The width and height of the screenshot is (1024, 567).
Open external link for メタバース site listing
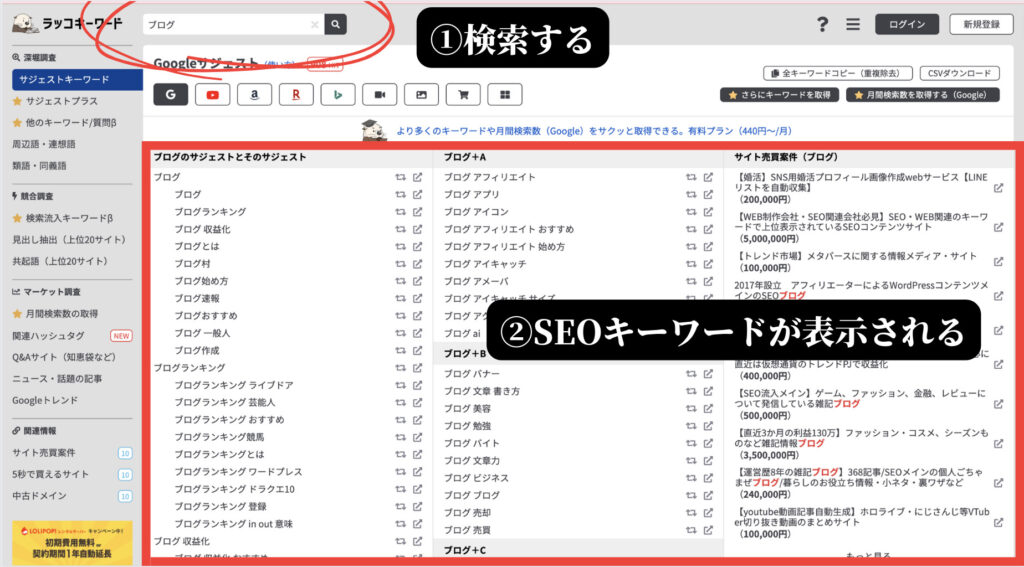point(999,261)
